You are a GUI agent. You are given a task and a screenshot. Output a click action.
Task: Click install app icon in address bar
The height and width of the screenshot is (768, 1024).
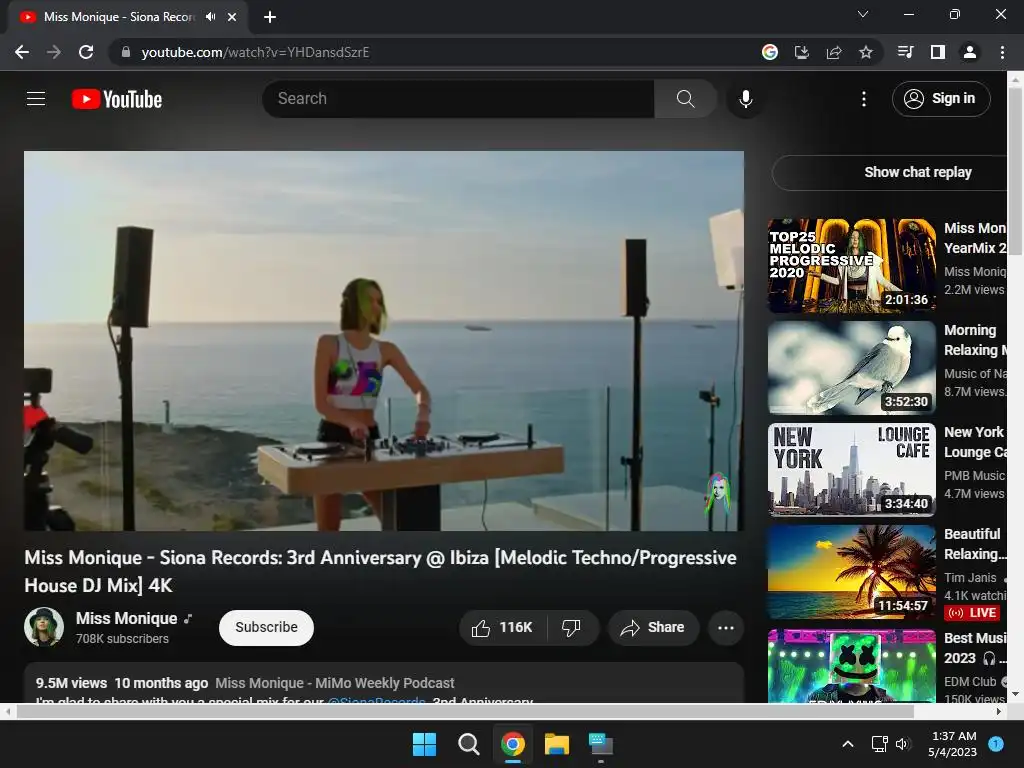point(802,52)
